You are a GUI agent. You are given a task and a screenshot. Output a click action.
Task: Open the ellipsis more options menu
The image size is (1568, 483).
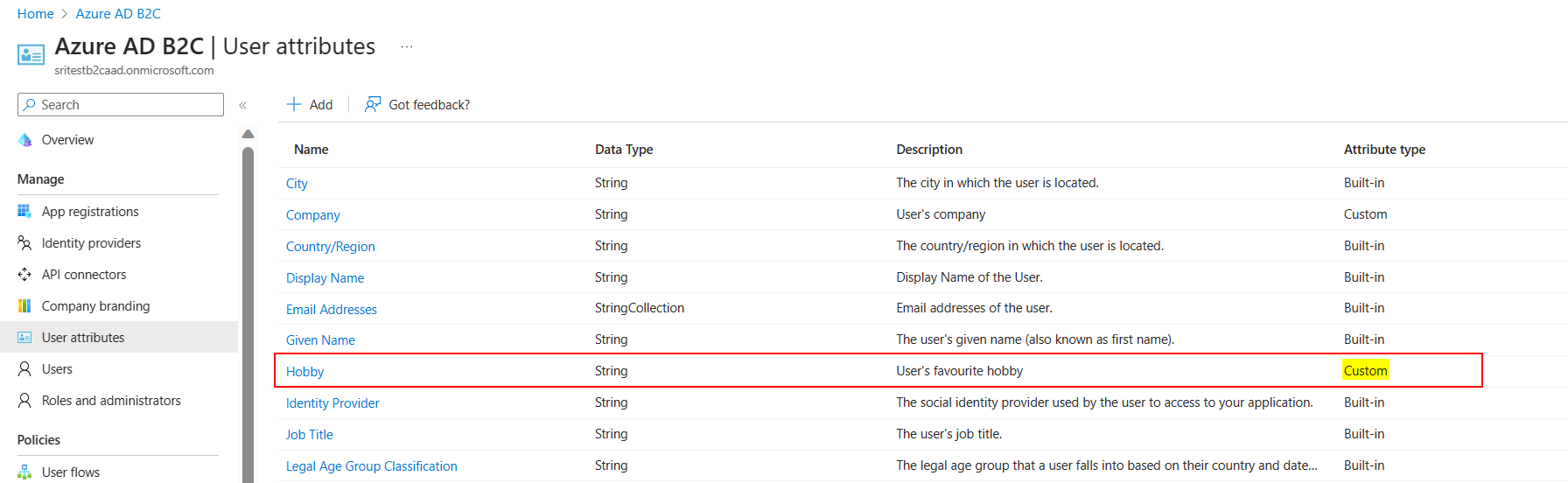coord(407,46)
